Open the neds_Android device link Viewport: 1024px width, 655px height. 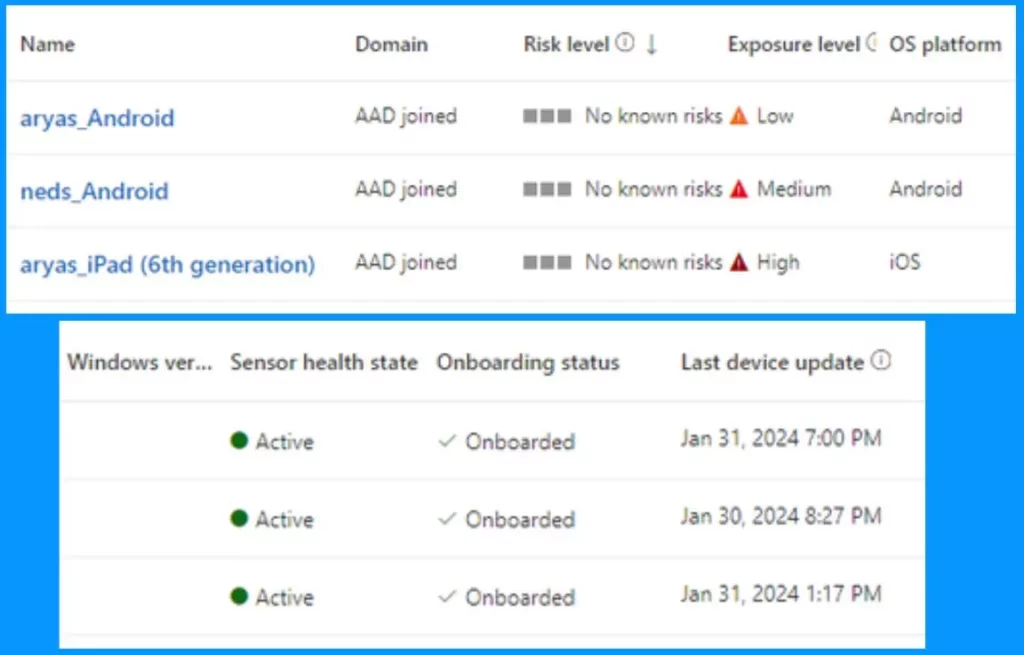[95, 191]
